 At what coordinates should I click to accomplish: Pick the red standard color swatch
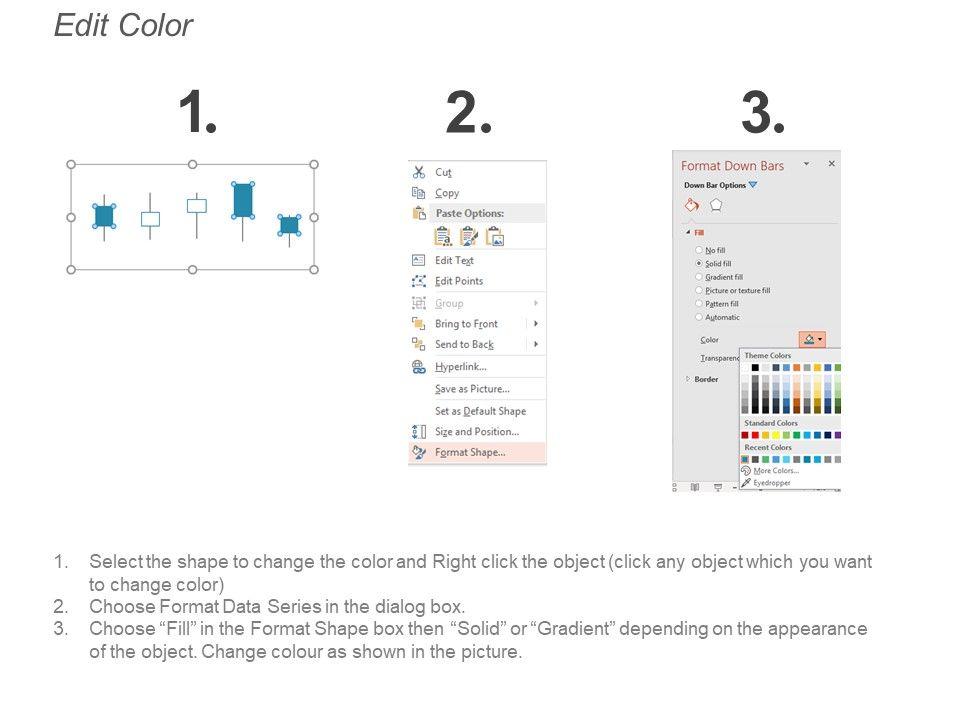tap(756, 435)
